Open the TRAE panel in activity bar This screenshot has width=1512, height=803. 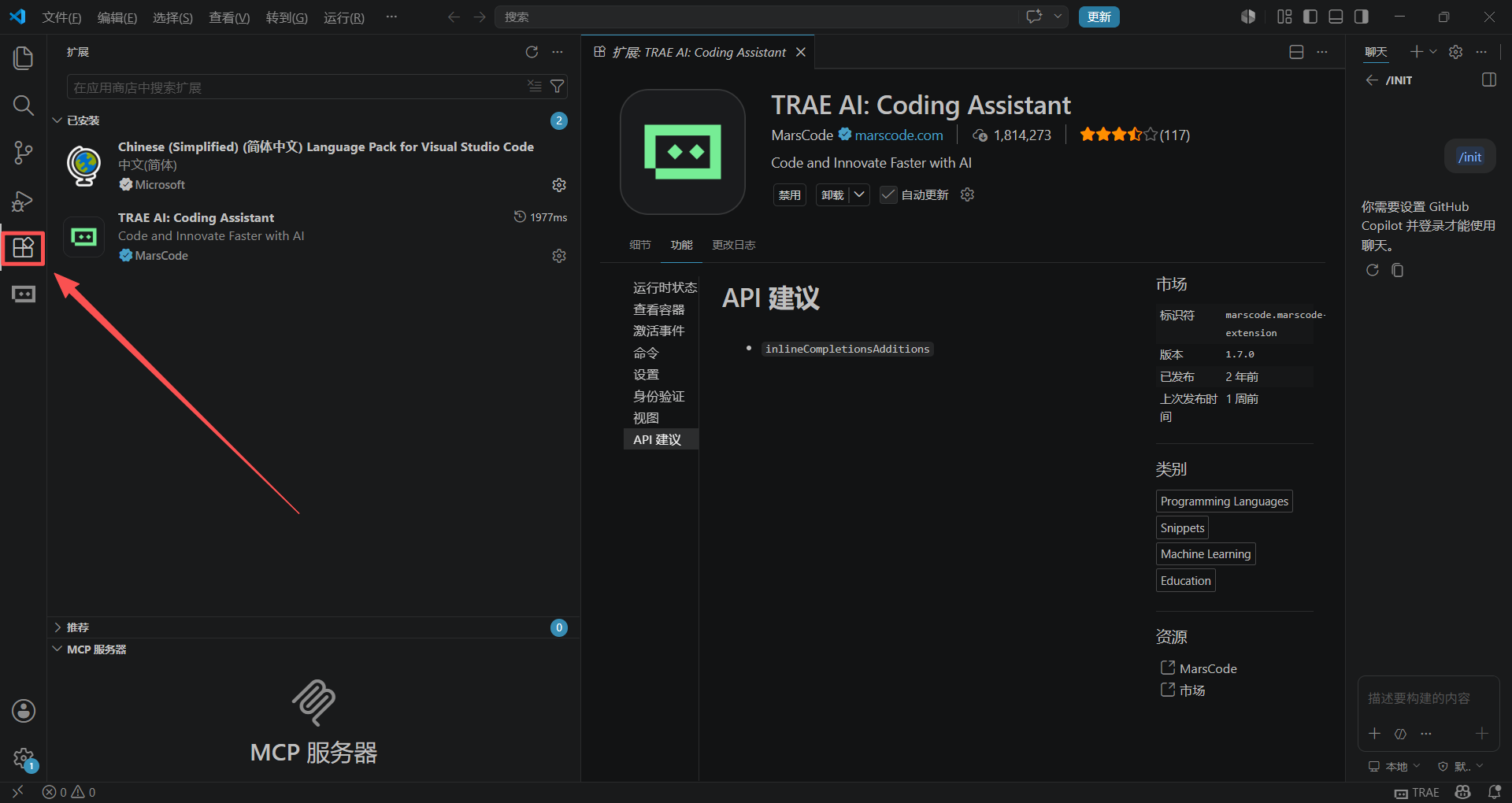click(x=24, y=294)
